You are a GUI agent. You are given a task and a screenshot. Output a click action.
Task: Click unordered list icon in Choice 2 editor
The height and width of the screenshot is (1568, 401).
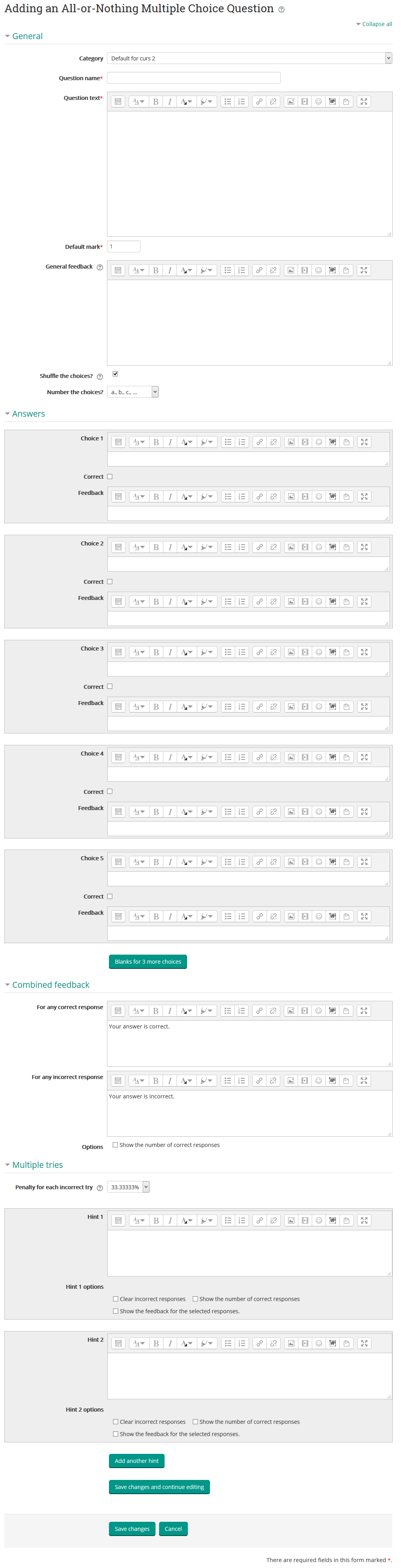tap(228, 547)
